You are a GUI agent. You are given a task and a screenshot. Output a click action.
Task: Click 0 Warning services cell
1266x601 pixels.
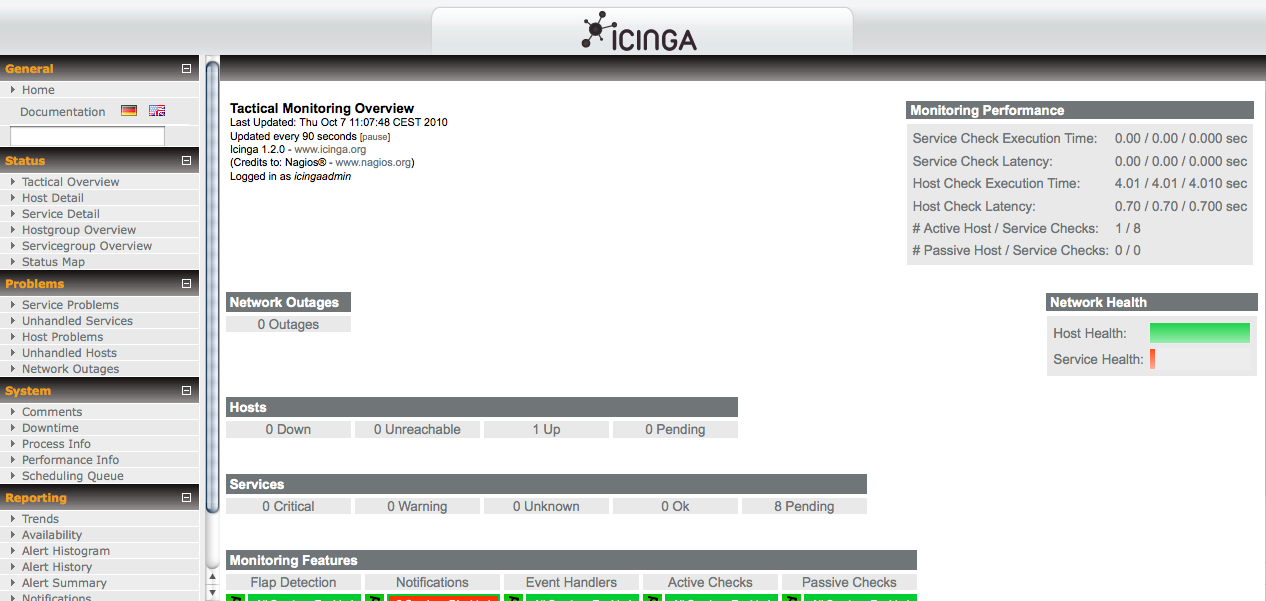pyautogui.click(x=417, y=507)
